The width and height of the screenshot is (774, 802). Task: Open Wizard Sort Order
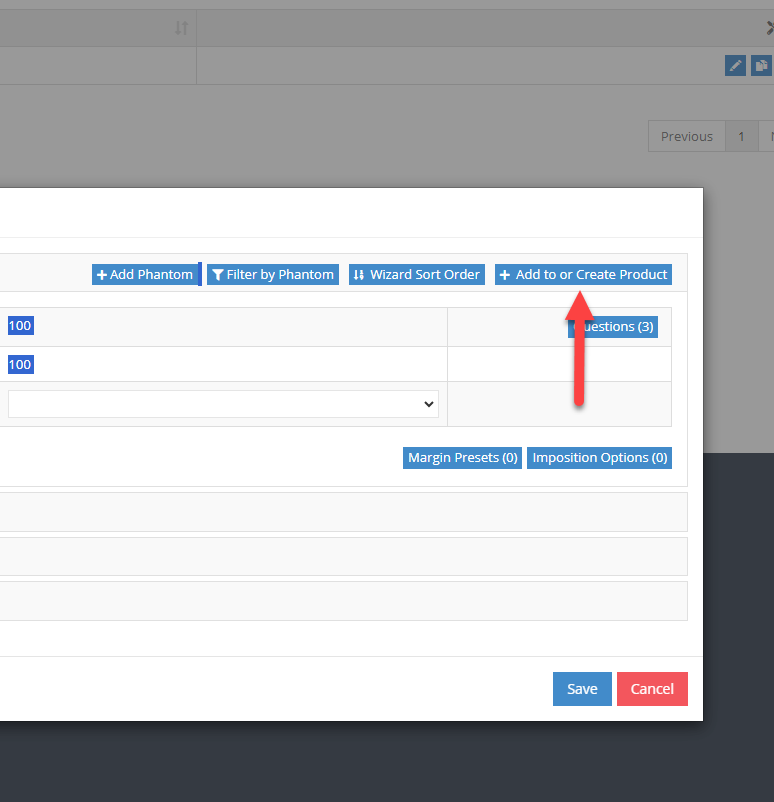pyautogui.click(x=417, y=275)
